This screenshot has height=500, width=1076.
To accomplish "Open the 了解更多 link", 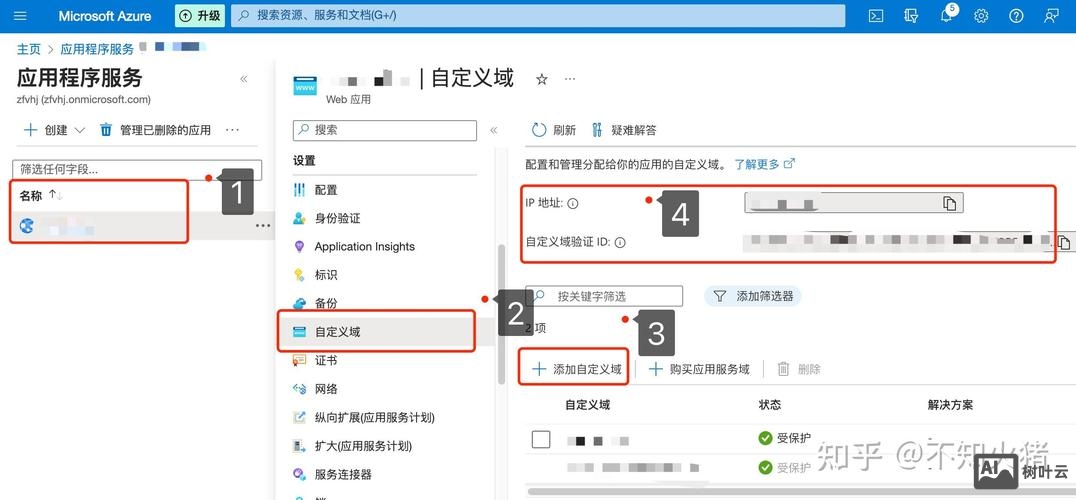I will click(764, 164).
